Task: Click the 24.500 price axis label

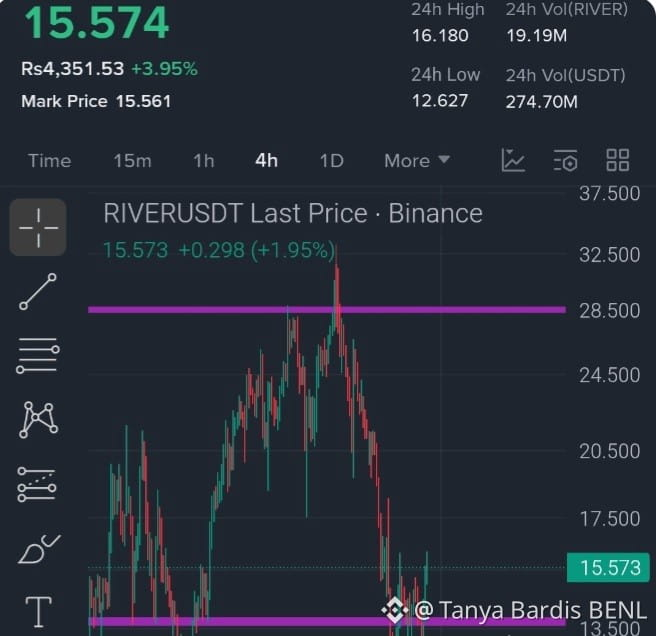Action: (609, 375)
